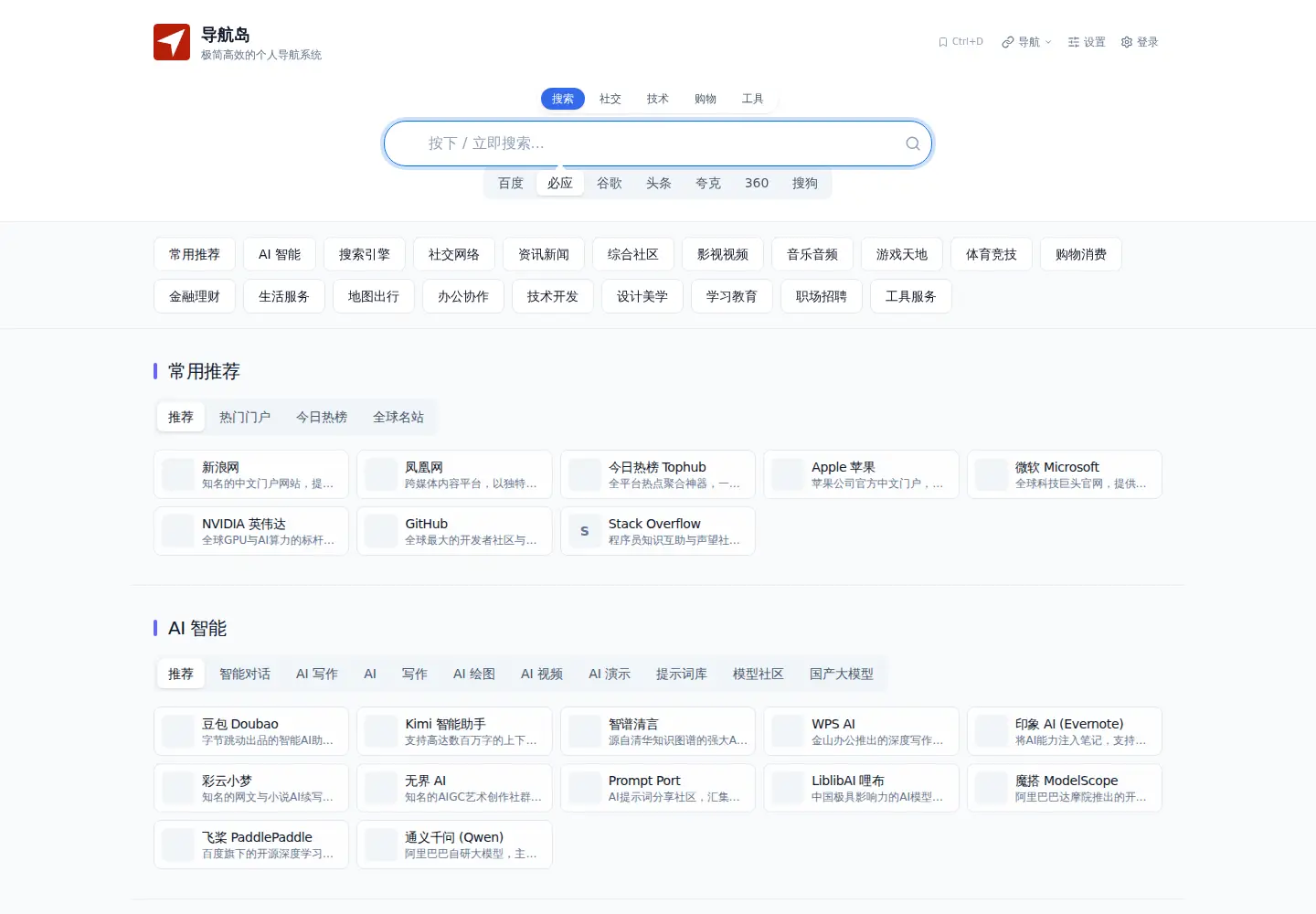
Task: Click the 导航岛 red paper-plane logo
Action: (172, 42)
